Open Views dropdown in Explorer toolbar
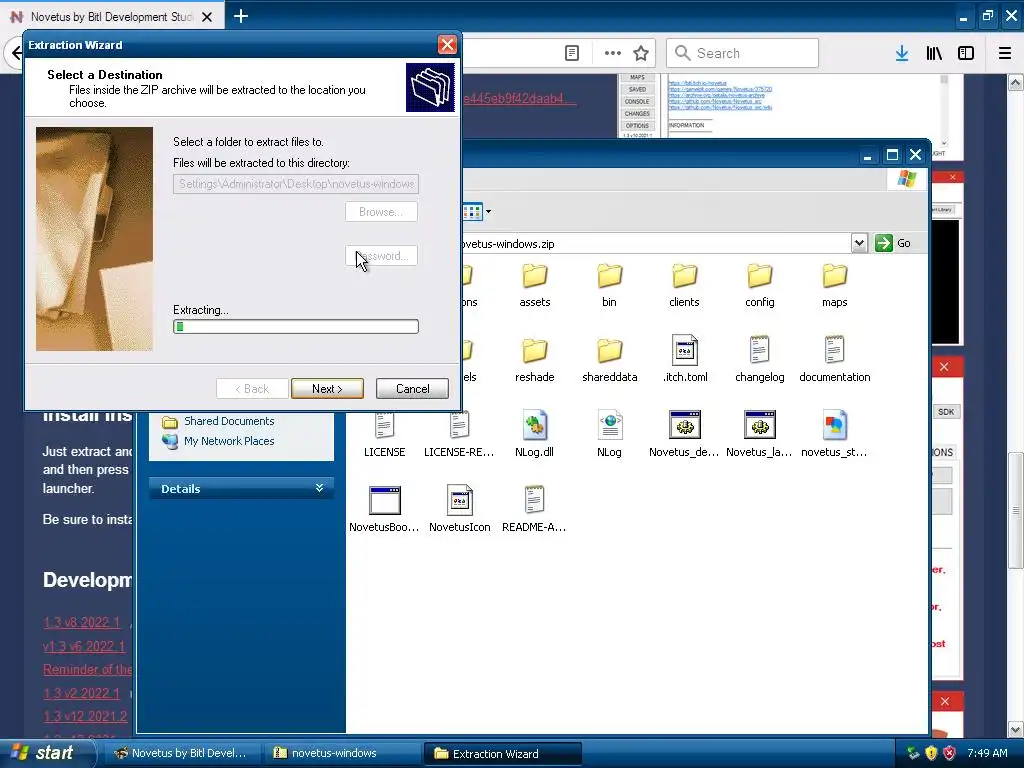The height and width of the screenshot is (768, 1024). coord(488,212)
